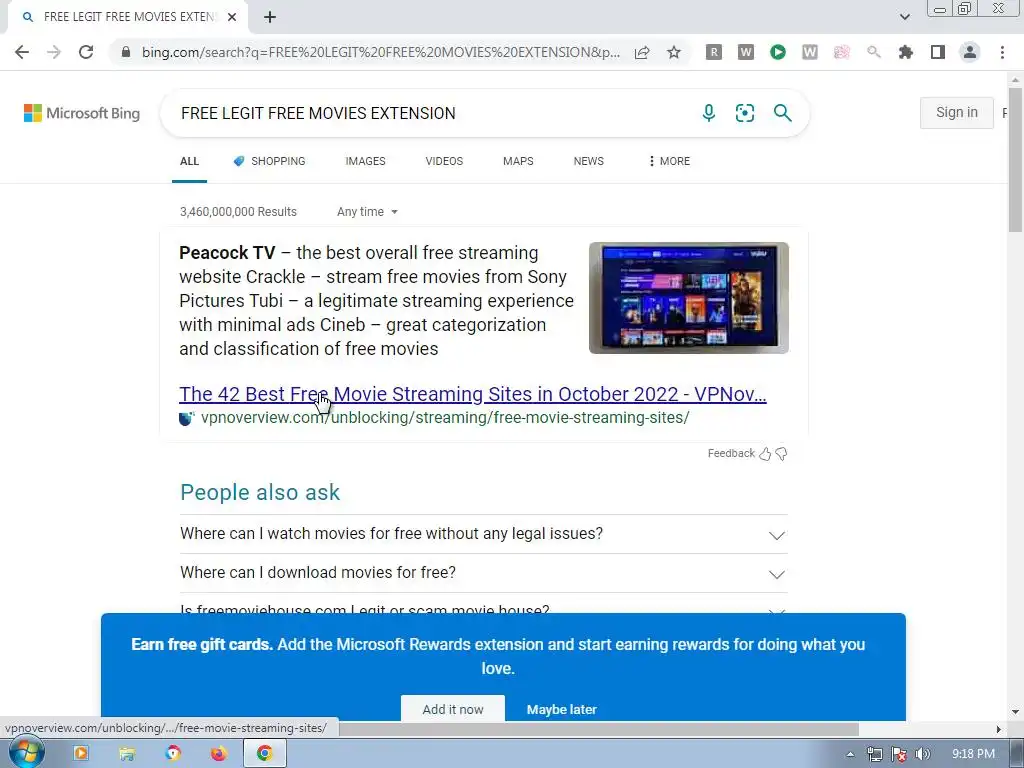Viewport: 1024px width, 768px height.
Task: Click the 'Peacock TV' bold text
Action: 227,253
